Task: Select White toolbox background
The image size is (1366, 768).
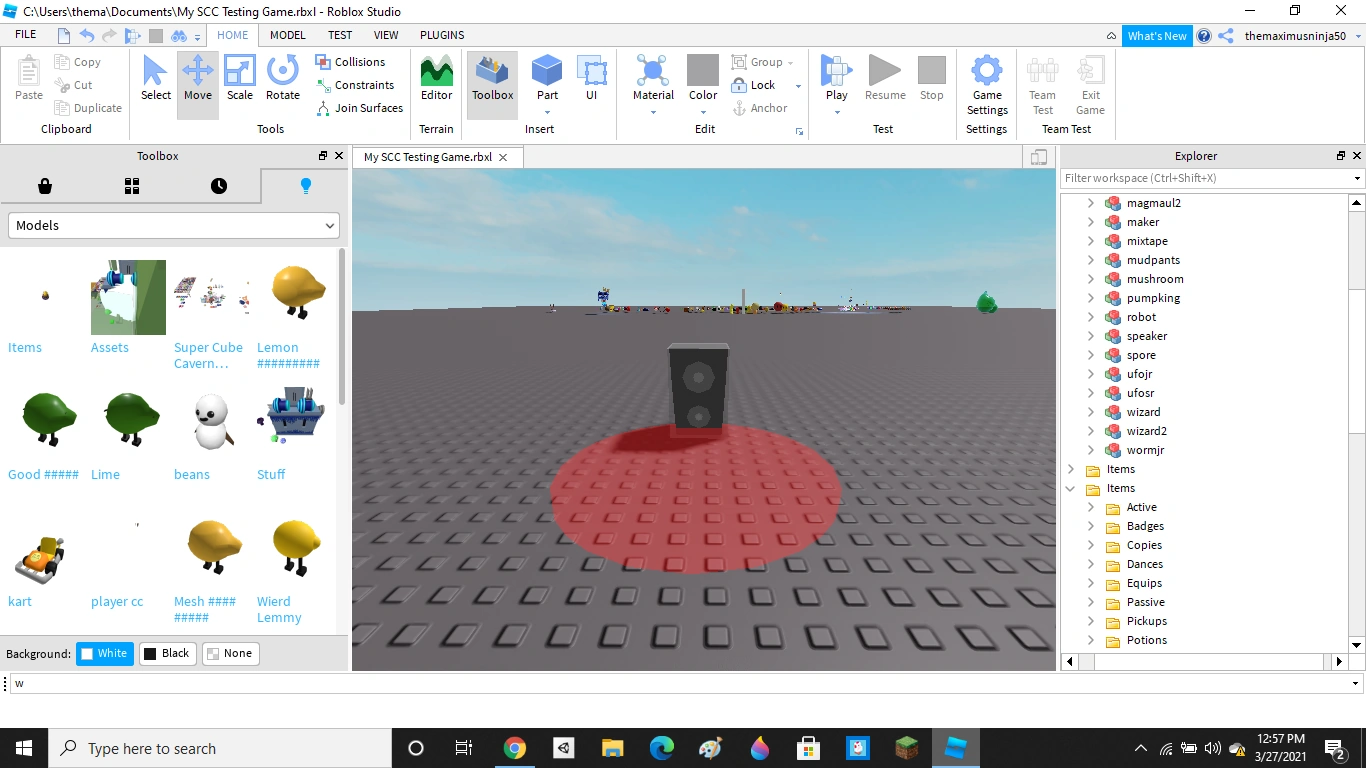Action: point(104,654)
